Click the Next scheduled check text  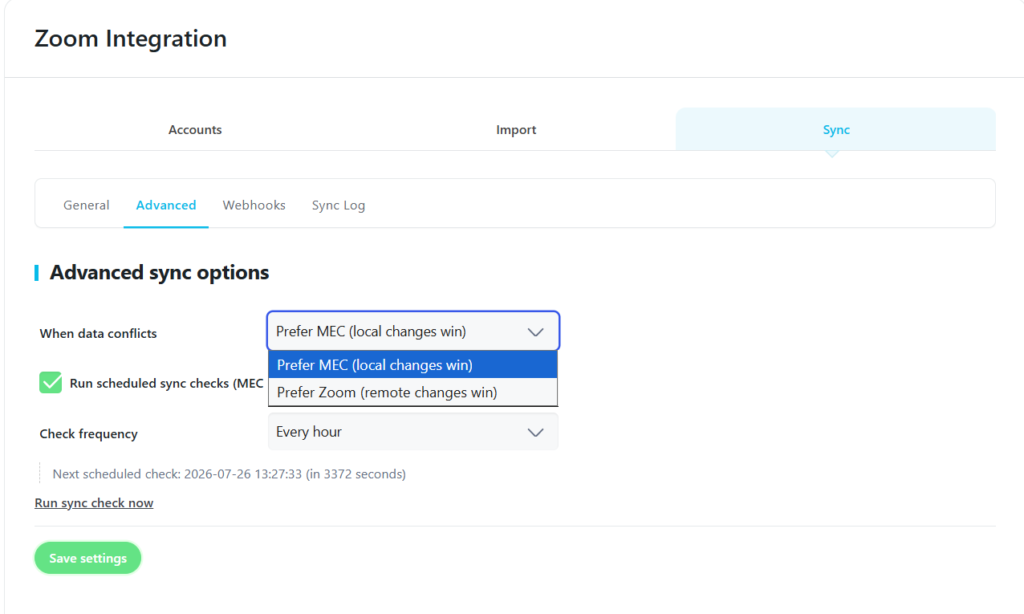[229, 474]
